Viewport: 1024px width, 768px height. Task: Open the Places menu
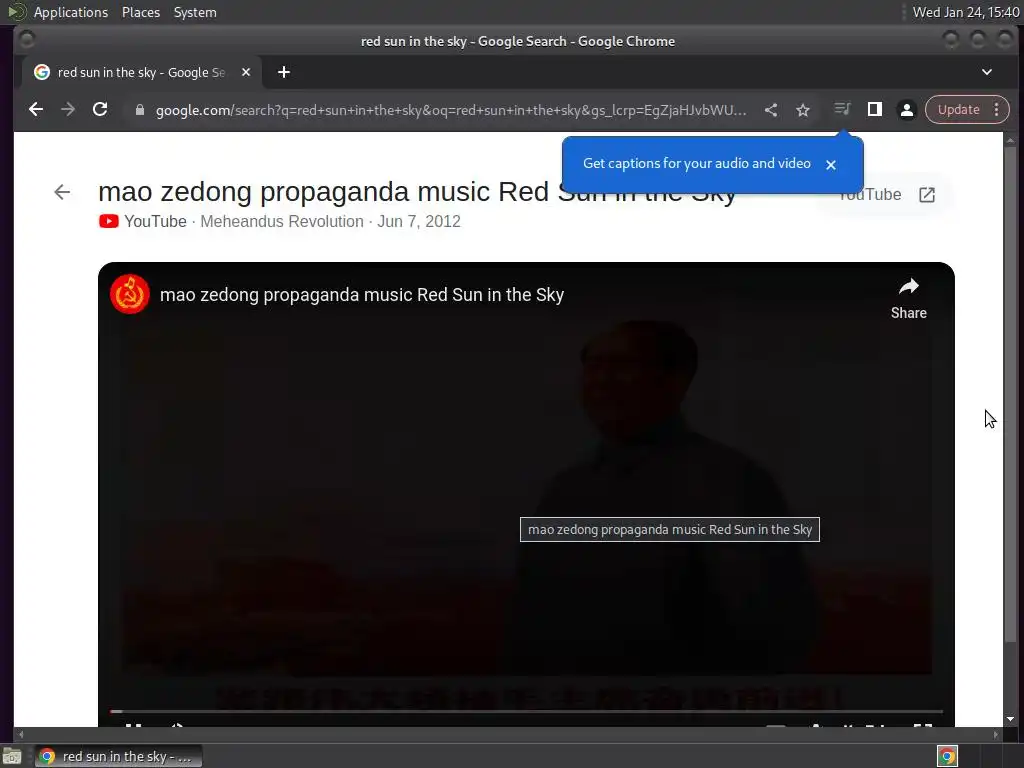(x=140, y=12)
